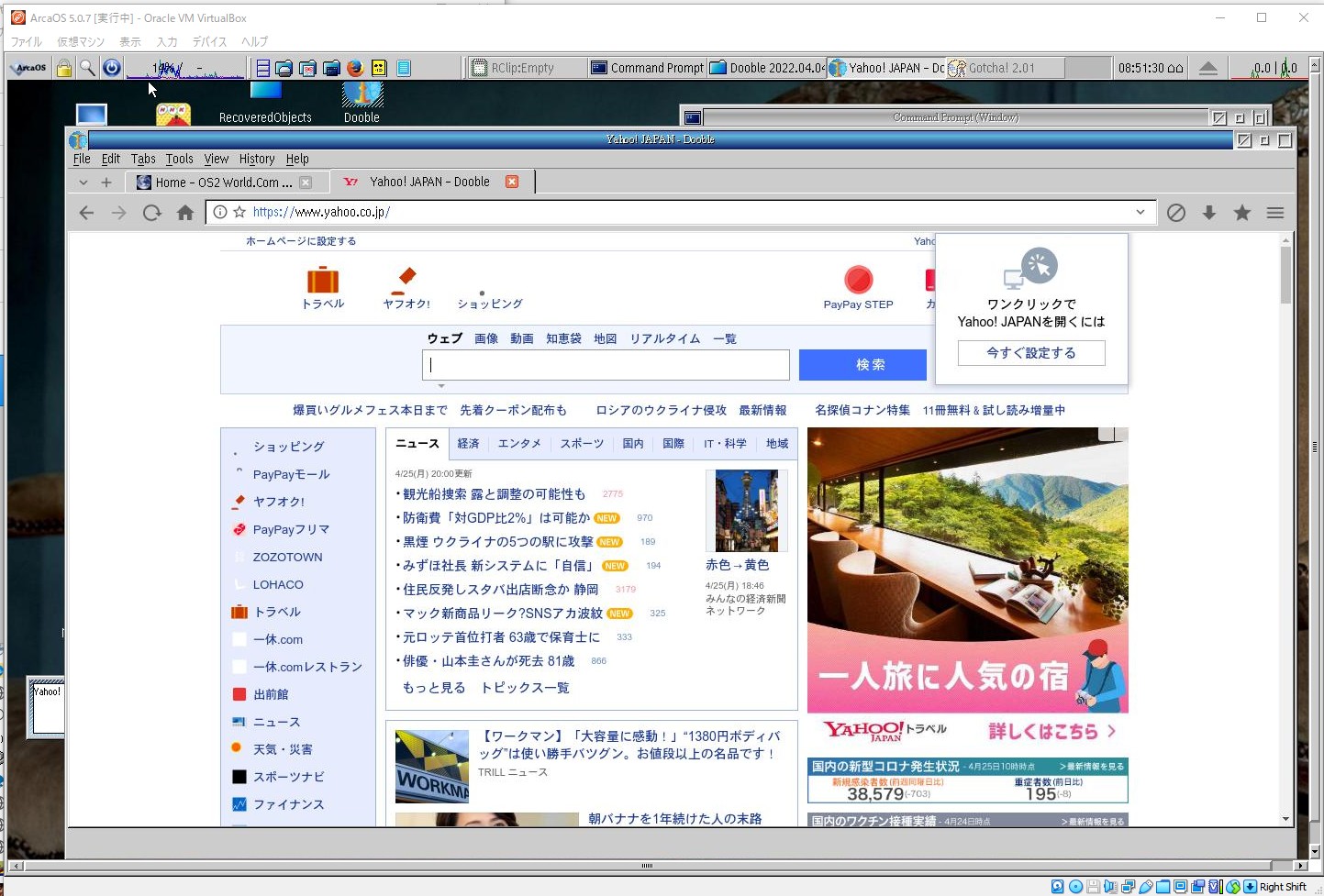Viewport: 1324px width, 896px height.
Task: Open VirtualBox 仮想マシン menu
Action: coord(81,41)
